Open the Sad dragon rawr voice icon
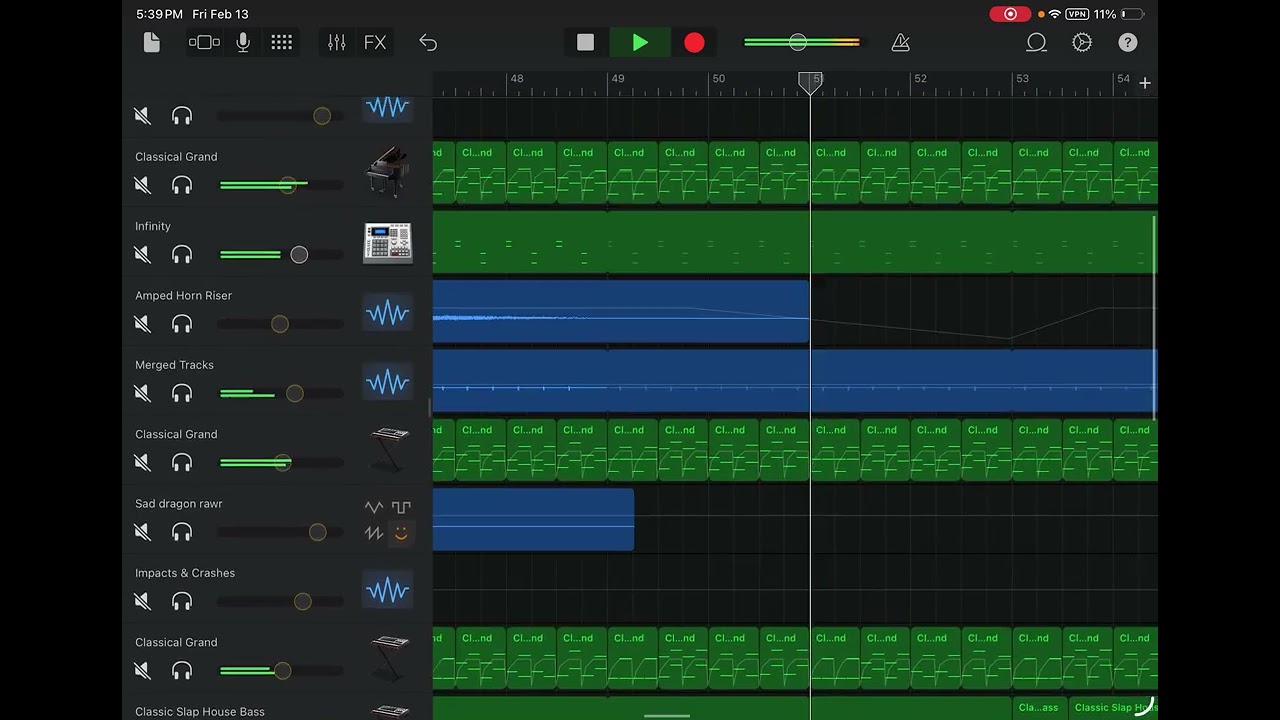The image size is (1280, 720). coord(387,520)
